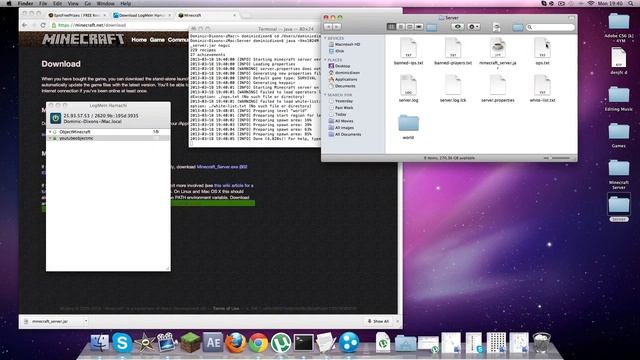Open the Window menu
The image size is (640, 360).
[x=106, y=3]
